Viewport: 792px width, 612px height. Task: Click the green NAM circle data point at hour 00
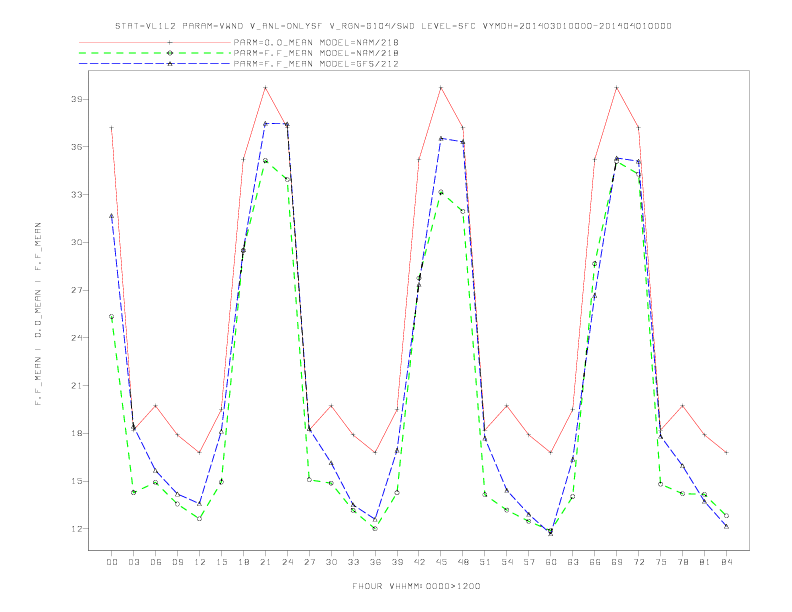(x=112, y=317)
